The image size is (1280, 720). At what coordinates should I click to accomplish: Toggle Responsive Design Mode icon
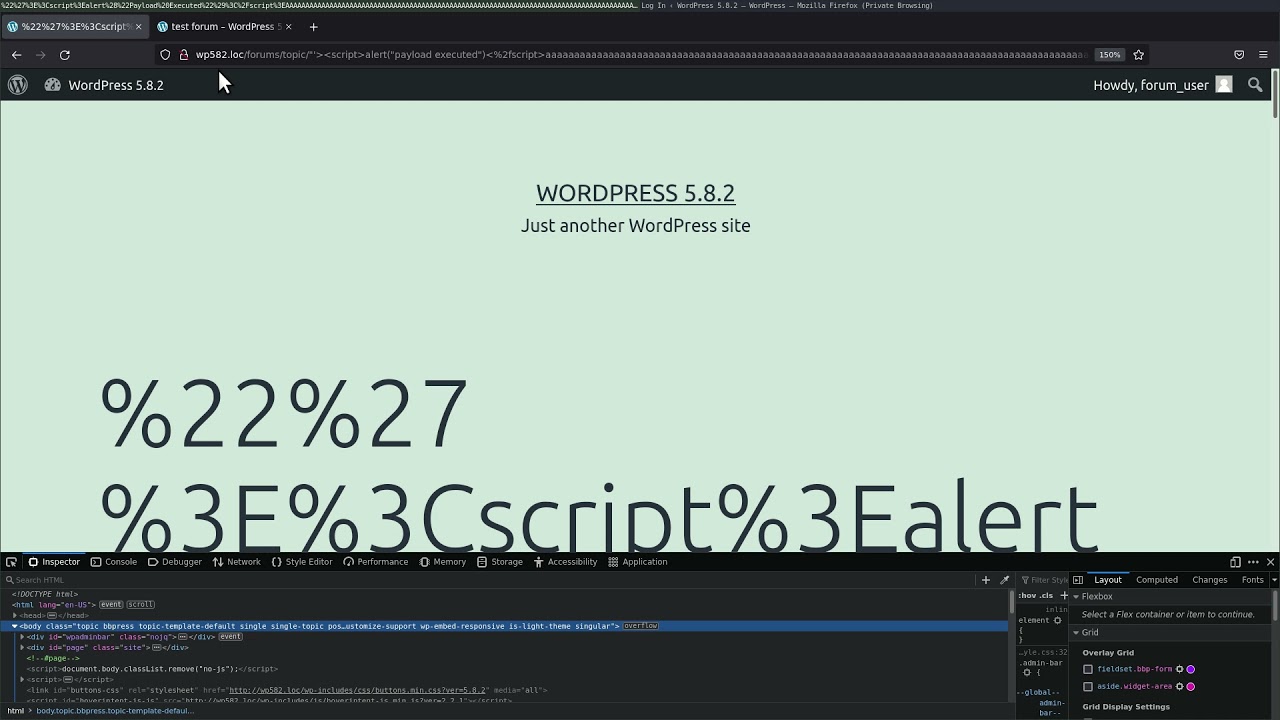pyautogui.click(x=1235, y=562)
